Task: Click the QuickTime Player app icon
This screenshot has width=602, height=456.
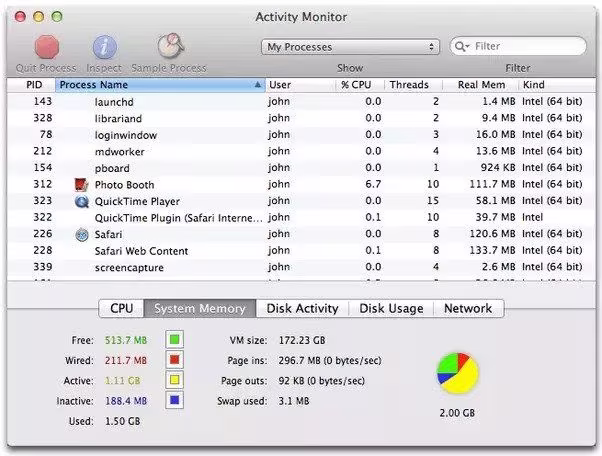Action: (x=81, y=202)
